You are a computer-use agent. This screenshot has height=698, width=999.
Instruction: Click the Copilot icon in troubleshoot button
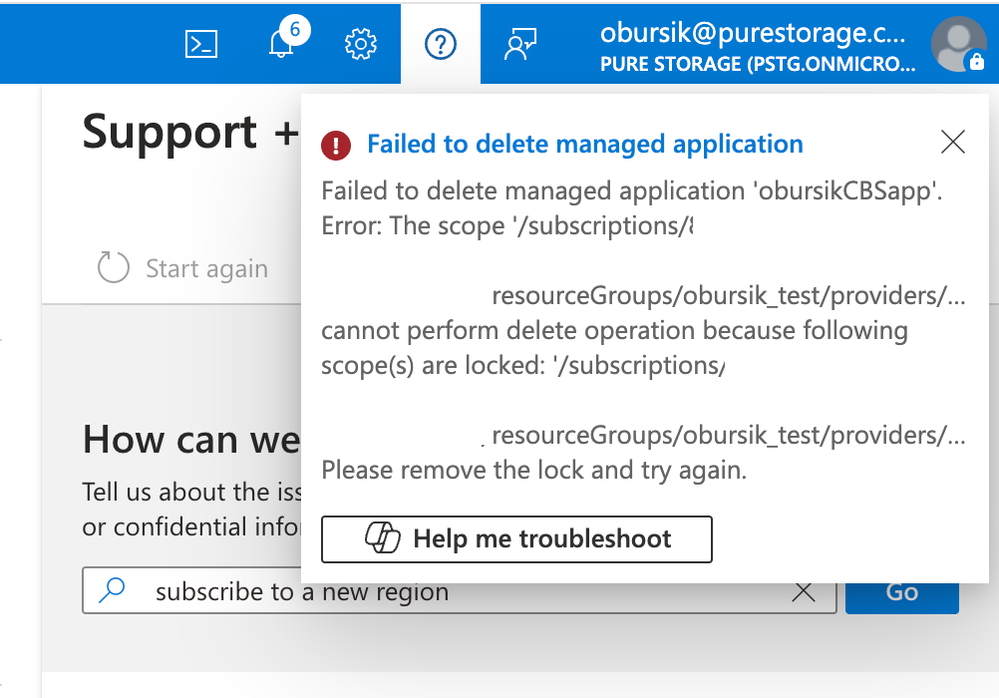[x=382, y=539]
